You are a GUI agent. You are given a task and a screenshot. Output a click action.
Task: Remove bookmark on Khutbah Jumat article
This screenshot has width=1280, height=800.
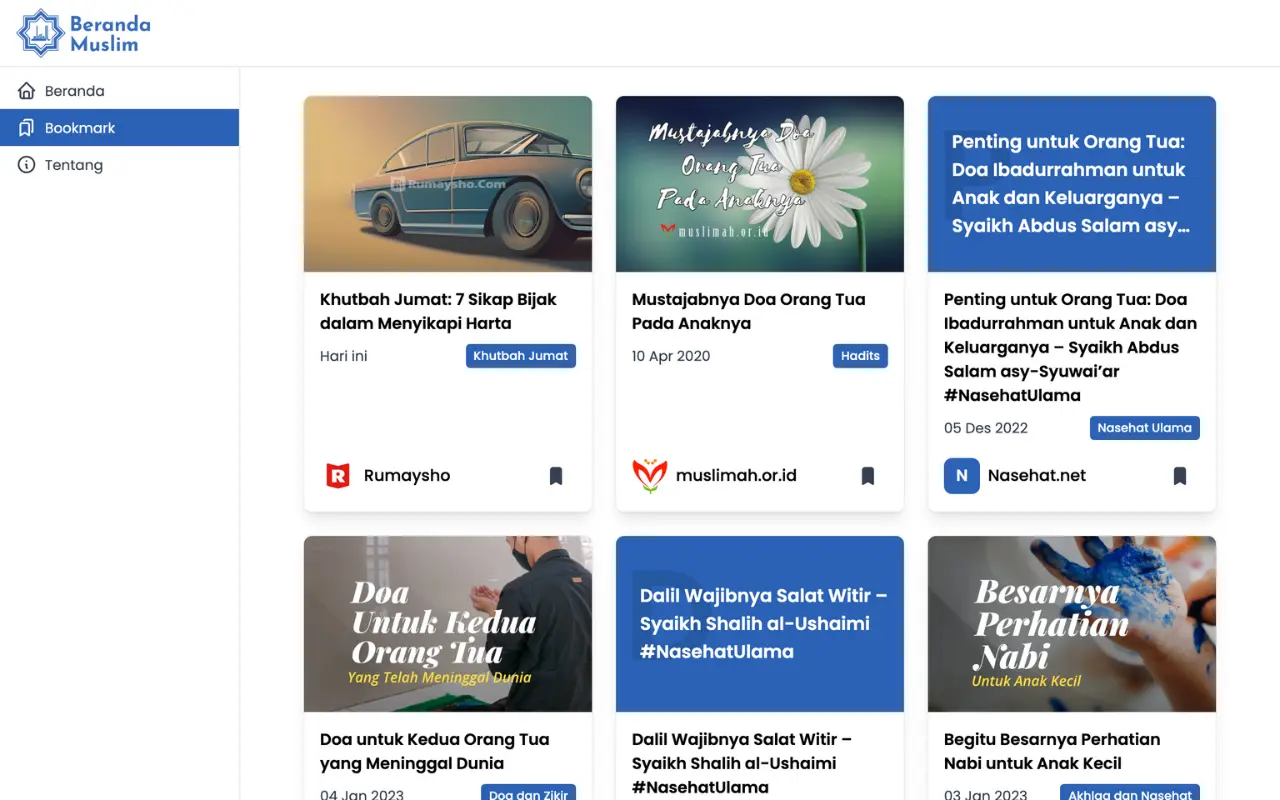coord(556,476)
